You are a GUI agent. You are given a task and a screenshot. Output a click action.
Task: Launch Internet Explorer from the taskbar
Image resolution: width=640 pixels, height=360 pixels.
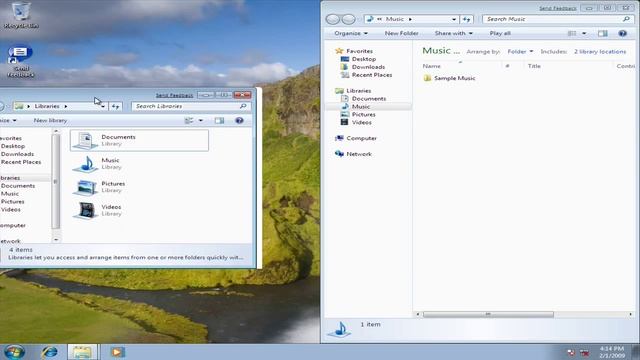pyautogui.click(x=49, y=352)
